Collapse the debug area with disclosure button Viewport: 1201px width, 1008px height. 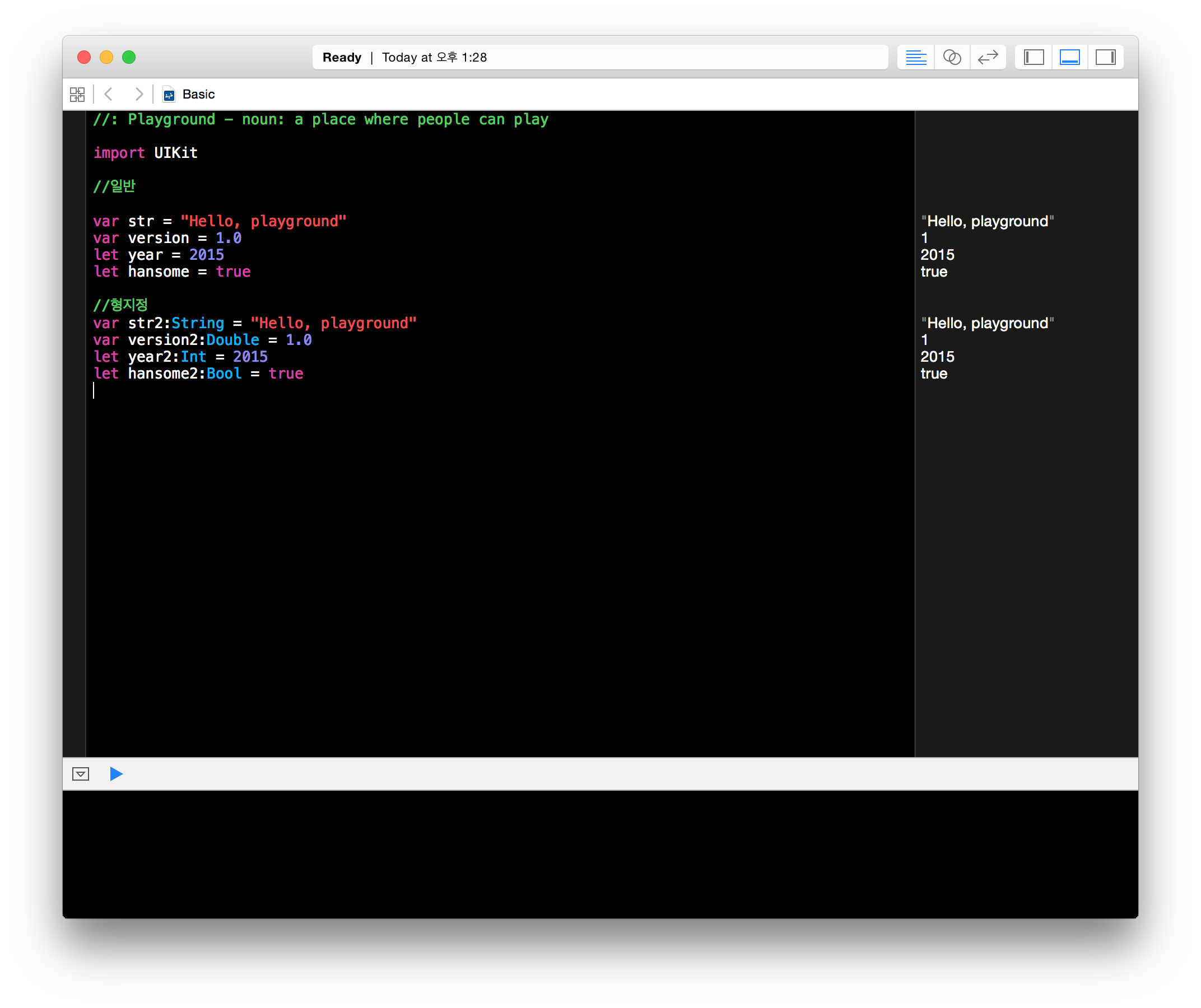coord(81,773)
